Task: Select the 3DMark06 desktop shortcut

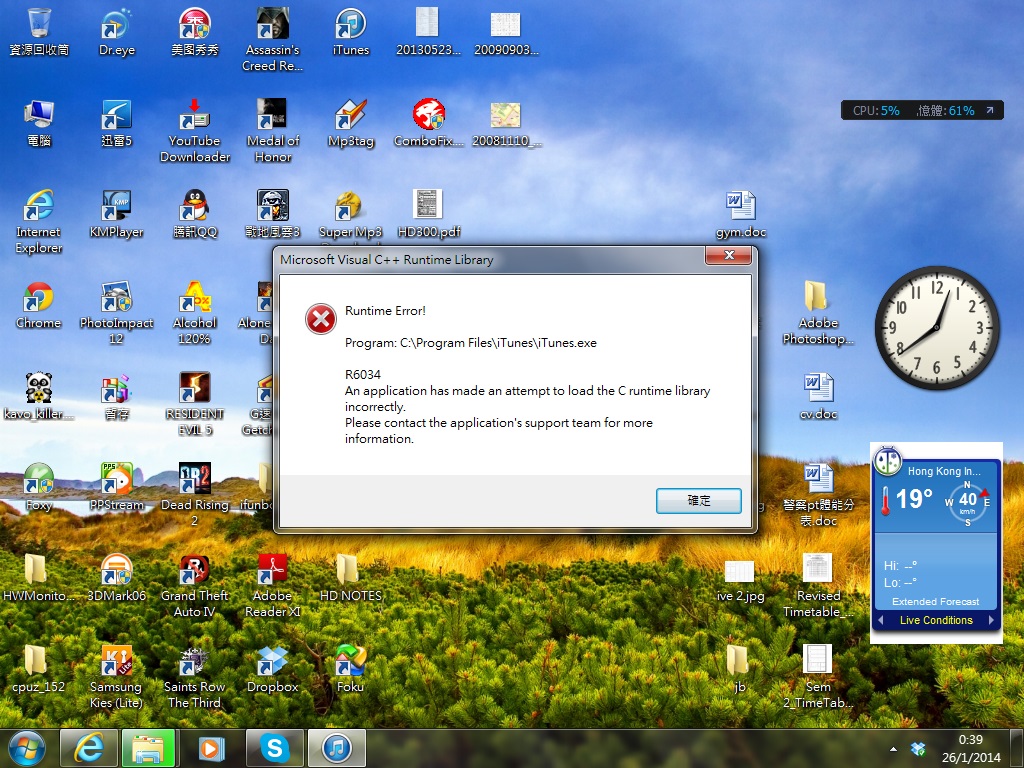Action: point(116,577)
